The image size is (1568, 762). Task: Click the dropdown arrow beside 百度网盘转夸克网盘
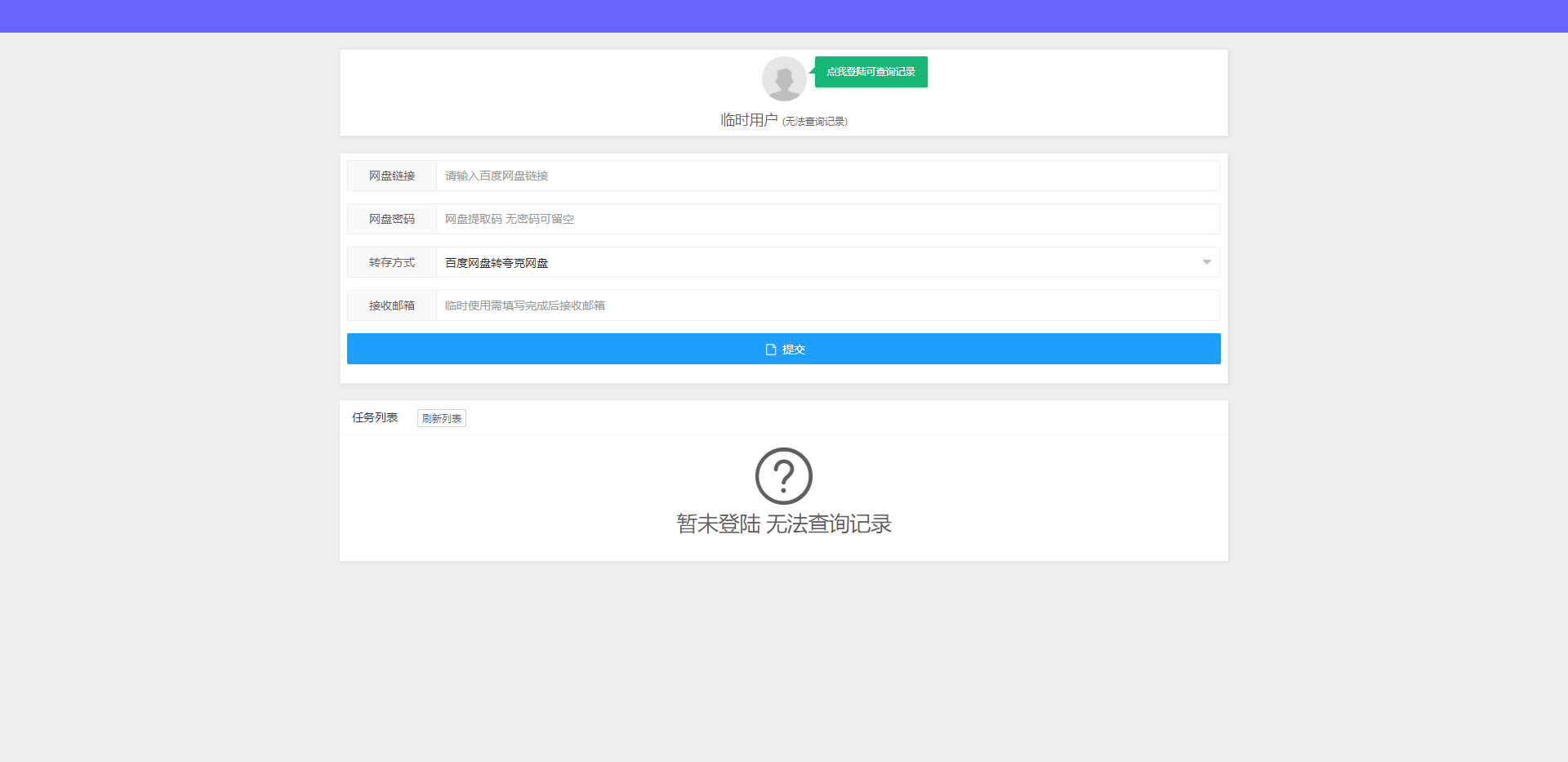[x=1206, y=262]
